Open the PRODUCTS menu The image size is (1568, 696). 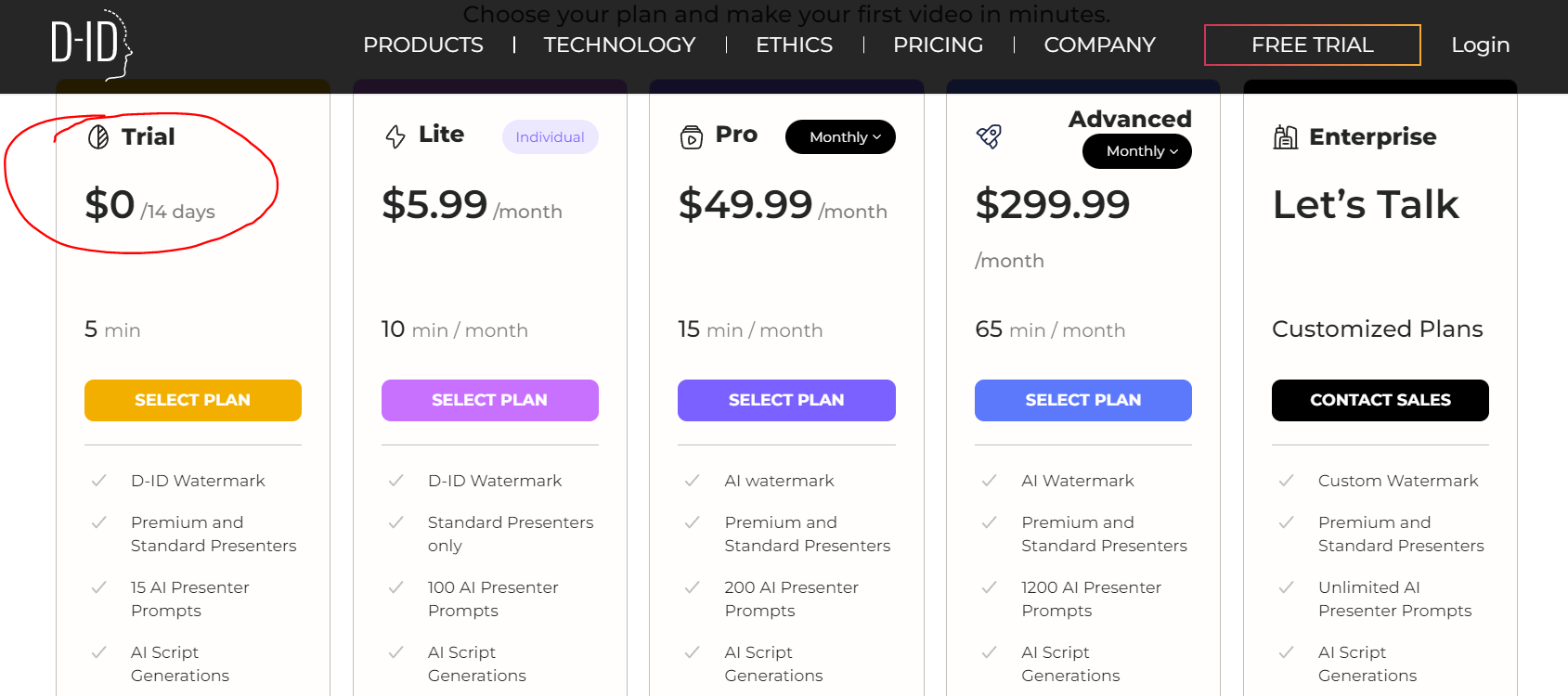(x=422, y=45)
